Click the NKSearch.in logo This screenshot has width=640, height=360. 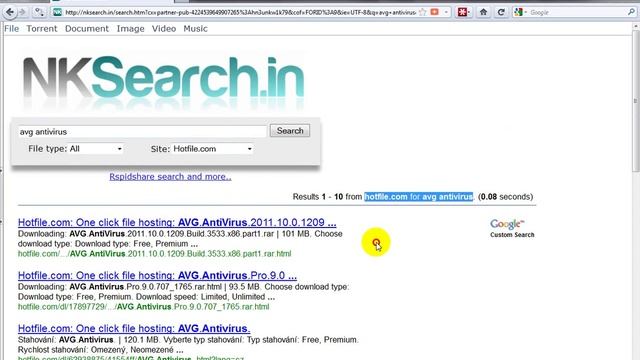pyautogui.click(x=163, y=80)
